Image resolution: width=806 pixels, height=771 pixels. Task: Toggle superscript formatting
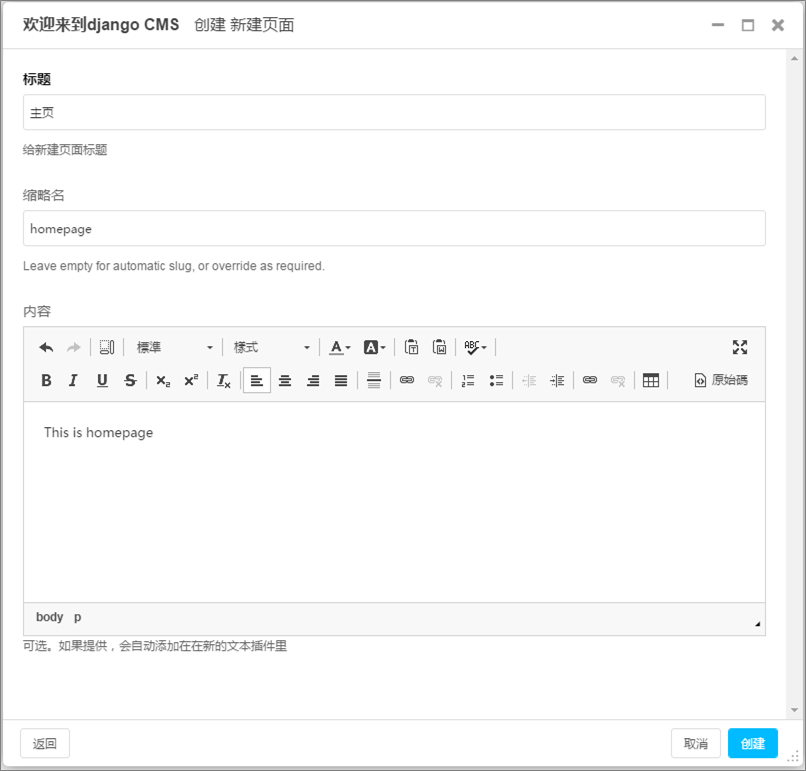coord(191,380)
